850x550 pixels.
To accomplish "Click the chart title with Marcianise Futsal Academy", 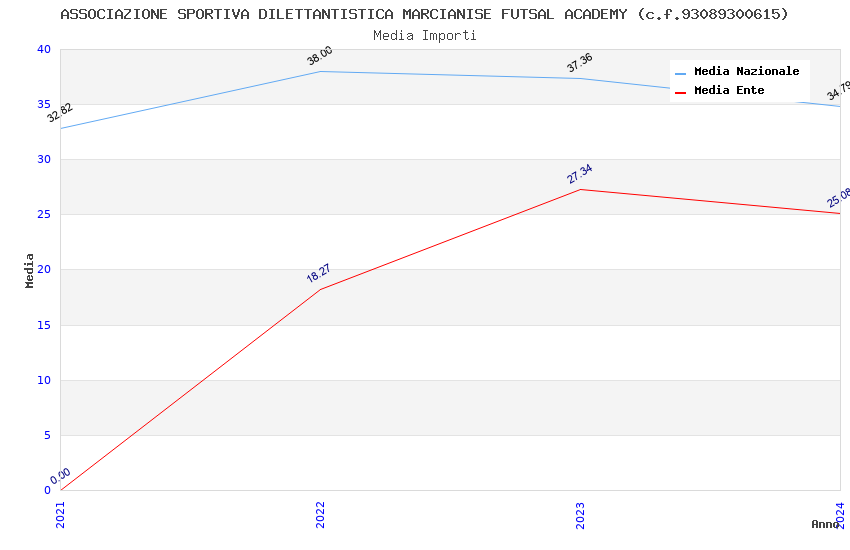I will click(x=425, y=14).
